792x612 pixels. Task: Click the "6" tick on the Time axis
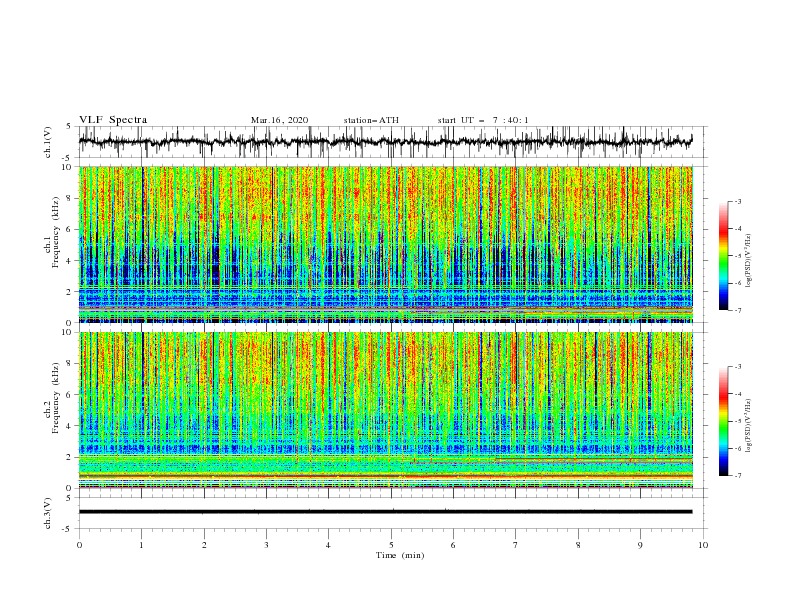pyautogui.click(x=453, y=545)
